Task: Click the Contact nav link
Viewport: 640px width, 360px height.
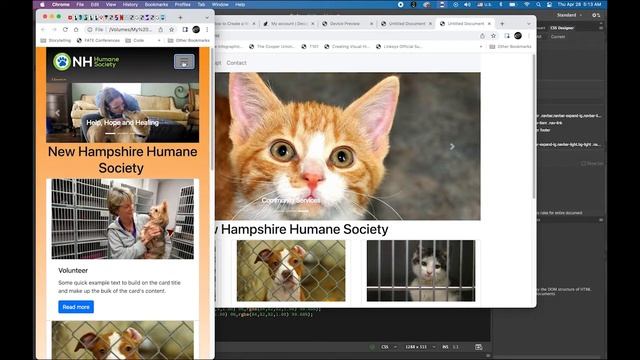Action: [236, 63]
